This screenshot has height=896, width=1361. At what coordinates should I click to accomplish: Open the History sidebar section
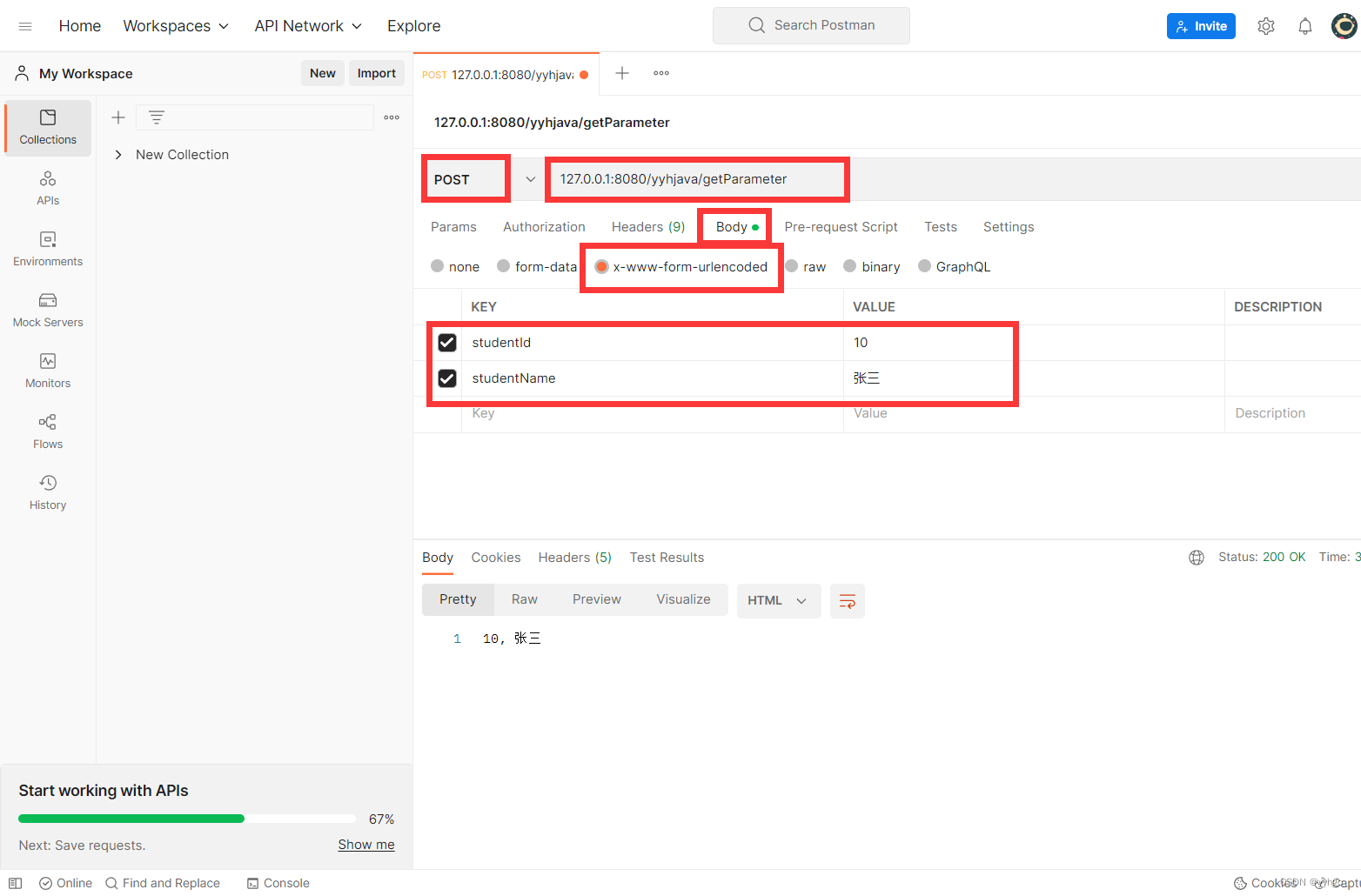click(x=48, y=493)
